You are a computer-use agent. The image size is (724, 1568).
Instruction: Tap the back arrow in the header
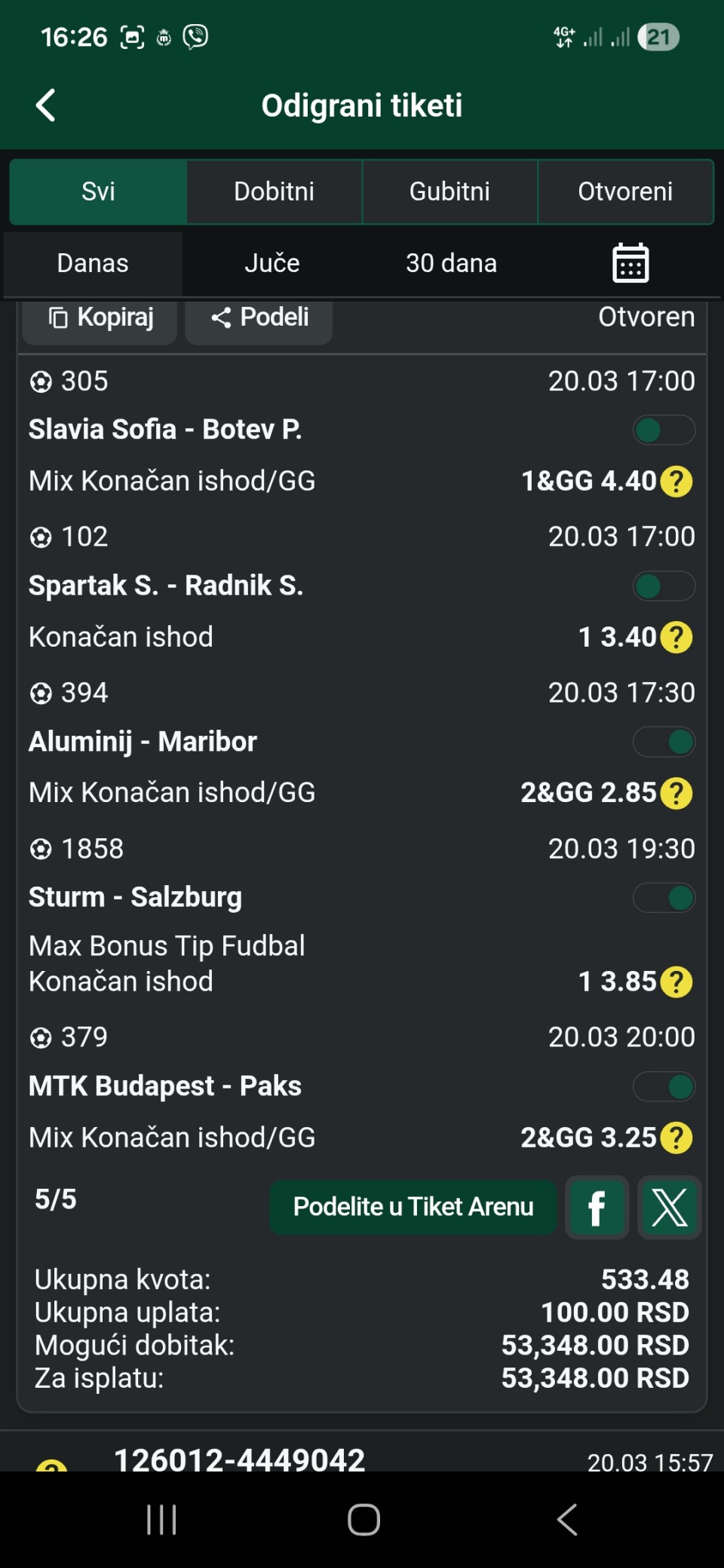click(x=46, y=106)
